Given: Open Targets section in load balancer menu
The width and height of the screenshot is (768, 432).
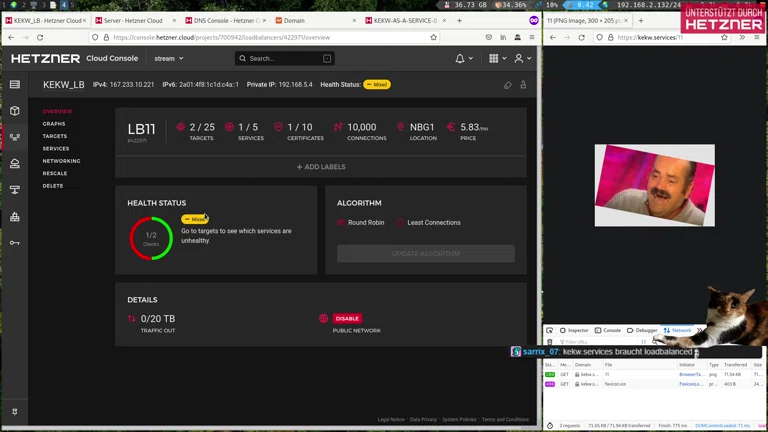Looking at the screenshot, I should [55, 136].
